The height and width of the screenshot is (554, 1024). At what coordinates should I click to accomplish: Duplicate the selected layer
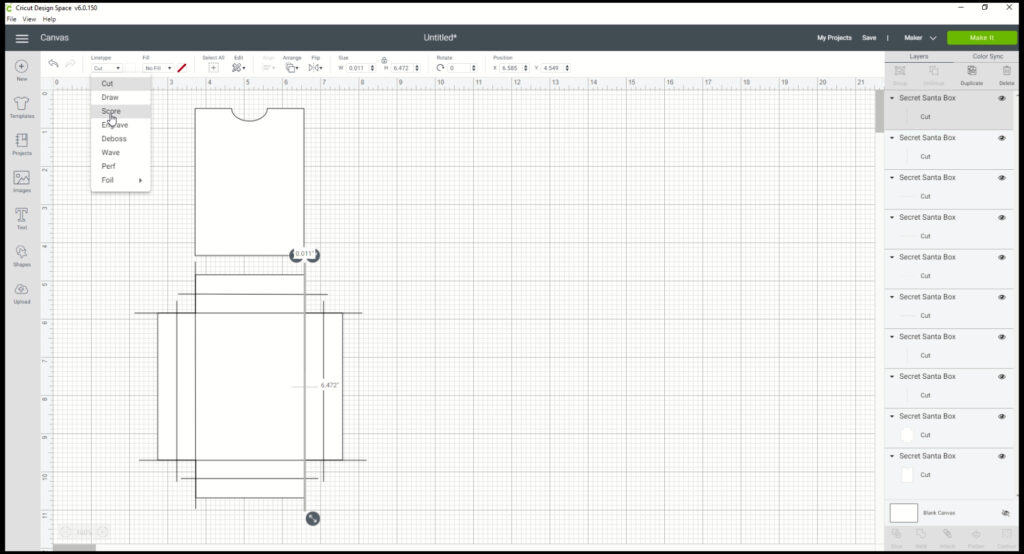click(972, 75)
